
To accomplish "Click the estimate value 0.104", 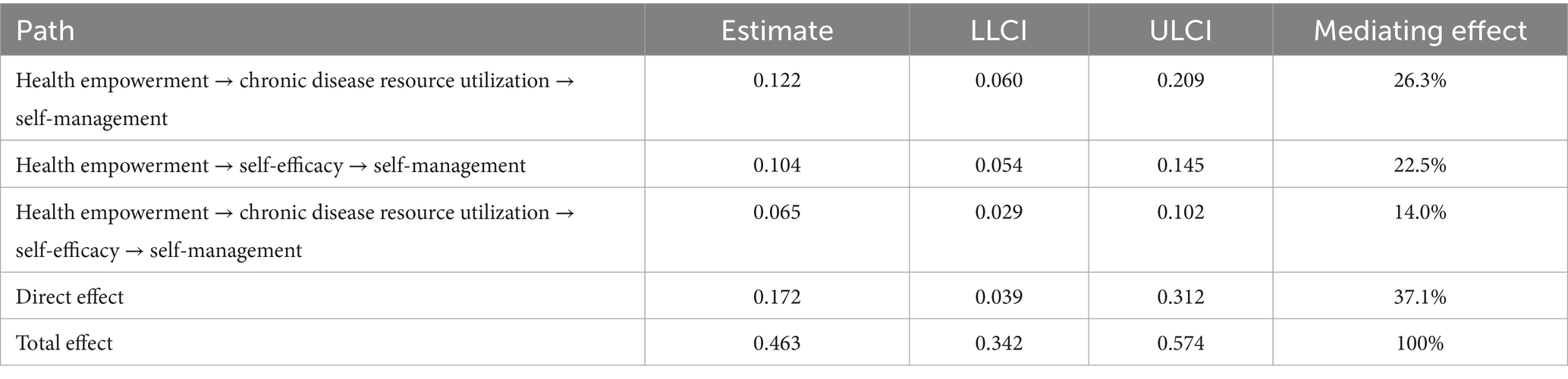I will (x=777, y=165).
